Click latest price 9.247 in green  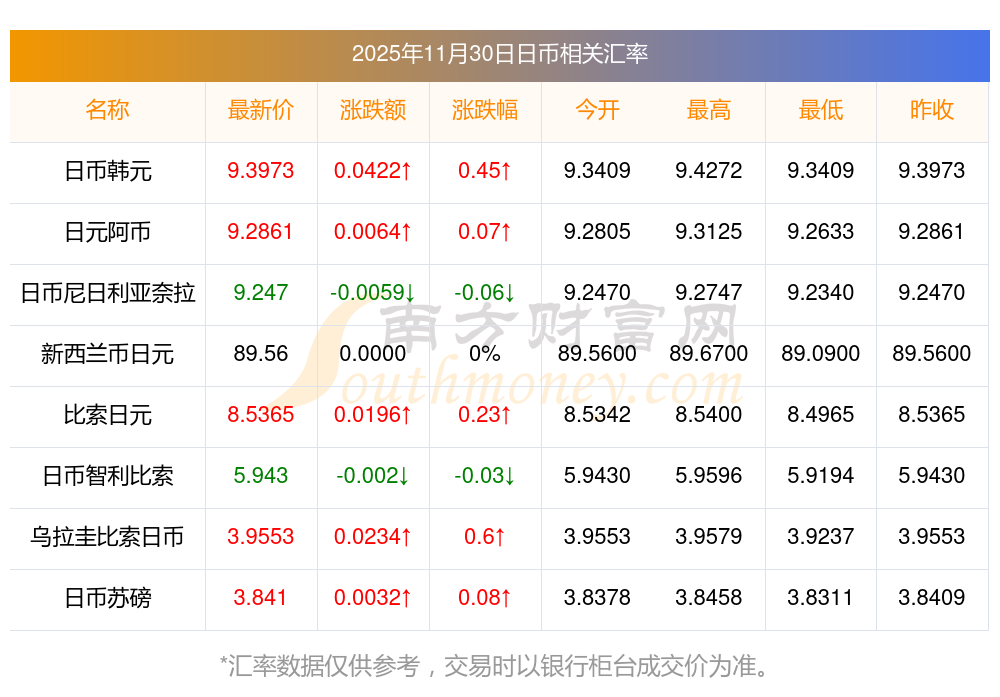pyautogui.click(x=261, y=292)
